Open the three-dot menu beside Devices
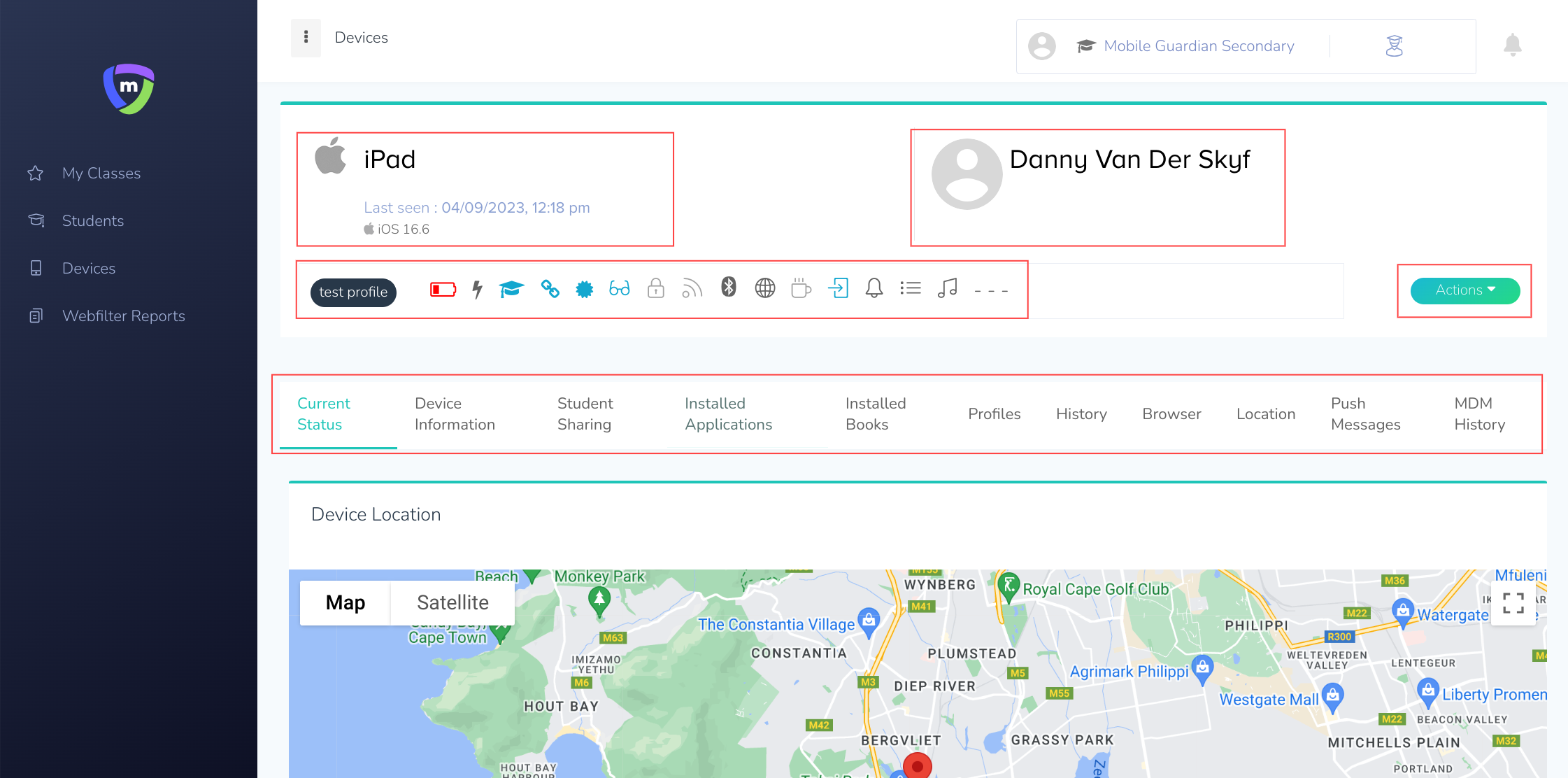This screenshot has width=1568, height=778. 306,37
